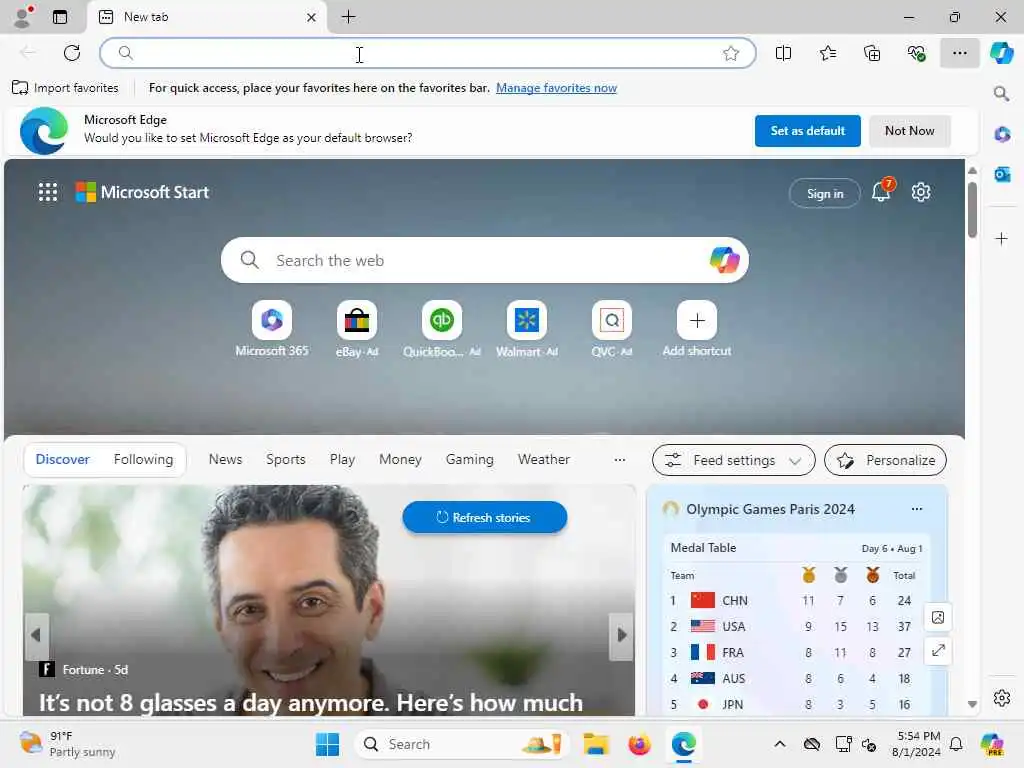Open the sidebar Search icon

click(x=1001, y=94)
